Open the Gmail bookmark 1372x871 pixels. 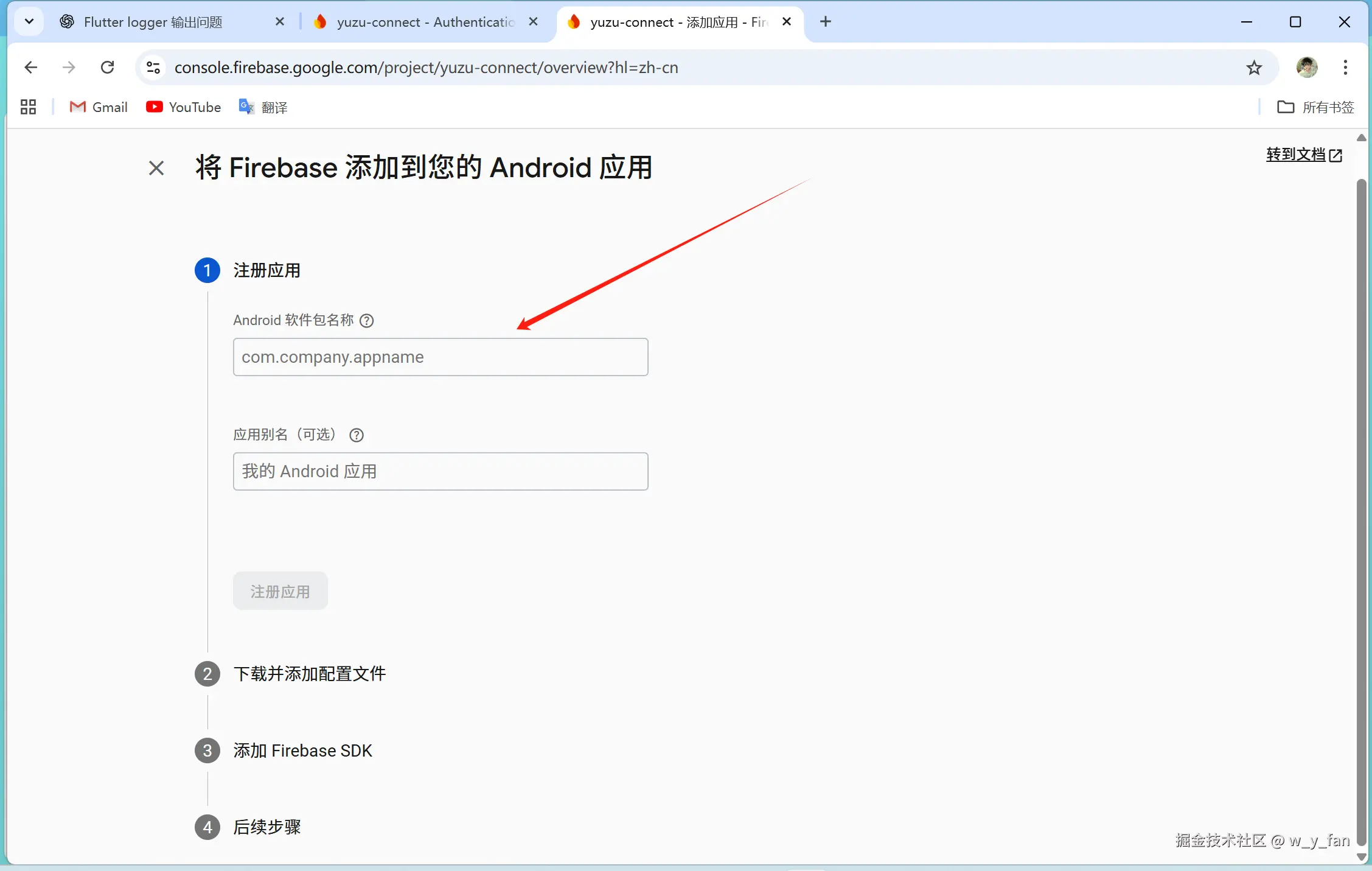click(x=99, y=107)
